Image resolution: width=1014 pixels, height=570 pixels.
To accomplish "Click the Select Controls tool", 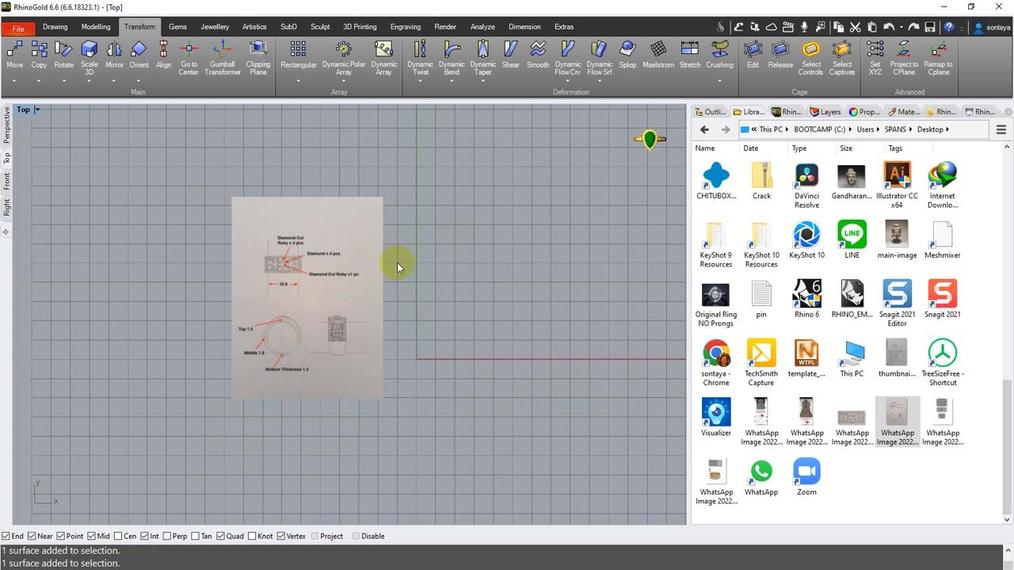I will [810, 58].
